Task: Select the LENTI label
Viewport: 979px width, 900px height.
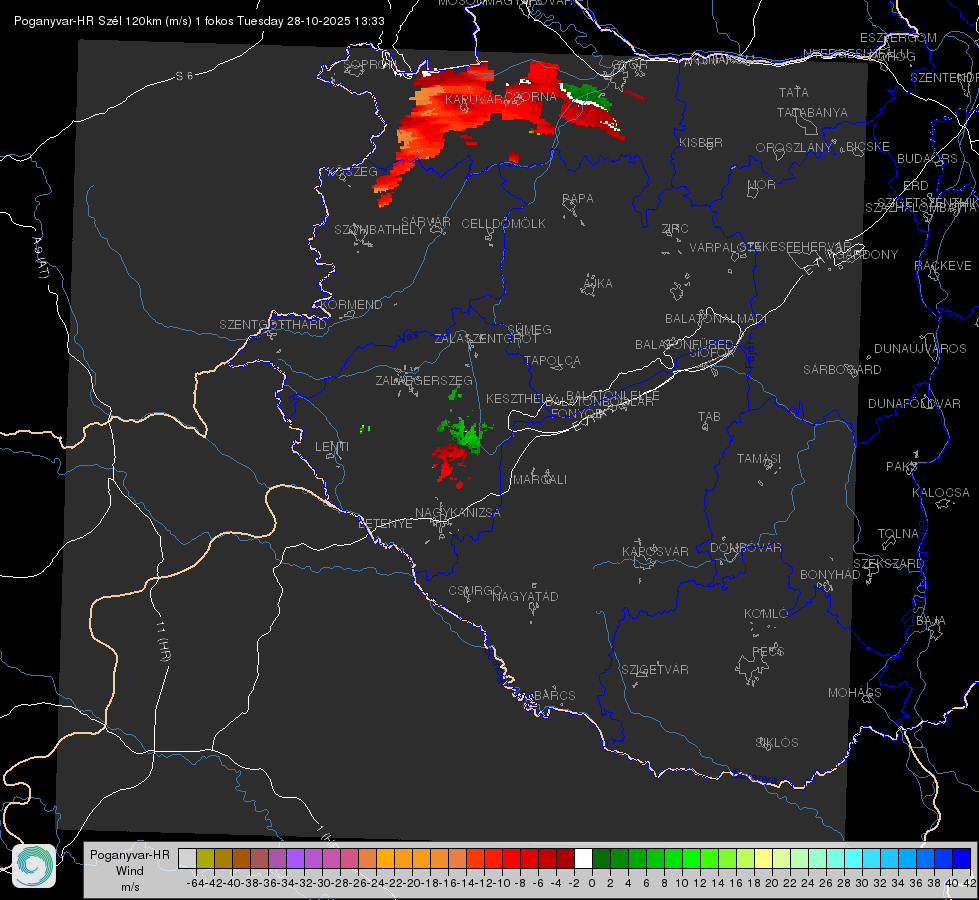Action: pyautogui.click(x=332, y=447)
